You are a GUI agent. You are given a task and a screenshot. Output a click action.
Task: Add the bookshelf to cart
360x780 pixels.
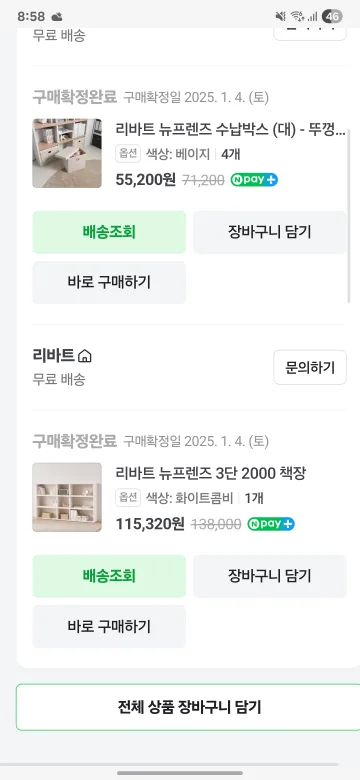[x=270, y=576]
